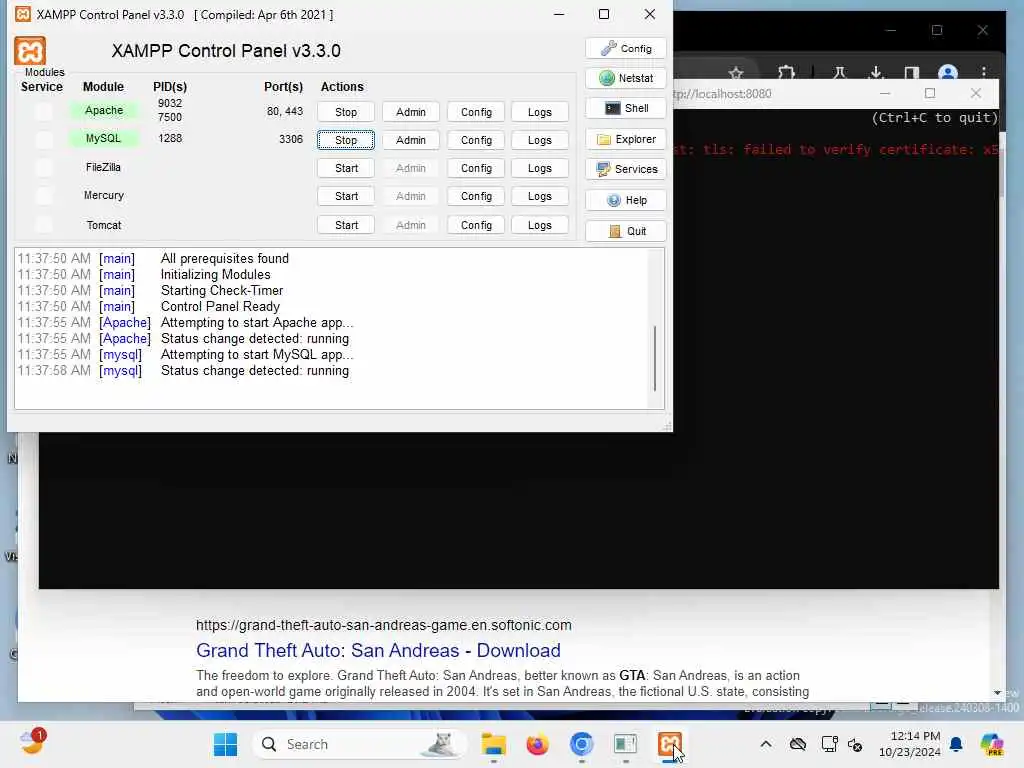Screen dimensions: 1024x768
Task: Open Chrome profile avatar
Action: pos(948,72)
